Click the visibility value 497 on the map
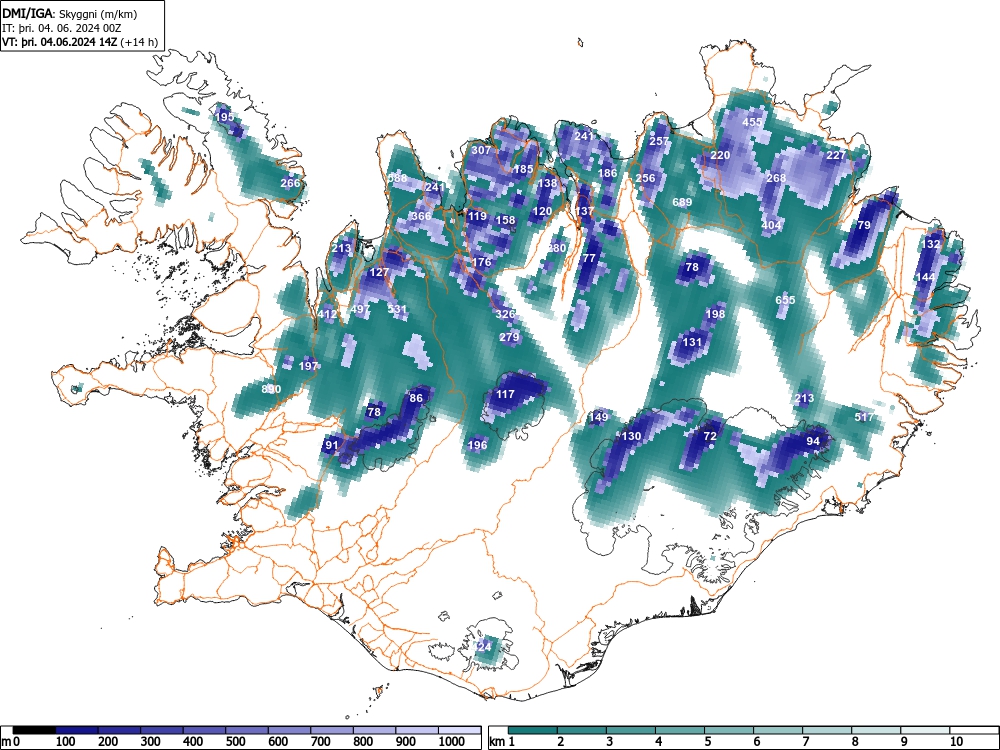The height and width of the screenshot is (750, 1000). 360,309
